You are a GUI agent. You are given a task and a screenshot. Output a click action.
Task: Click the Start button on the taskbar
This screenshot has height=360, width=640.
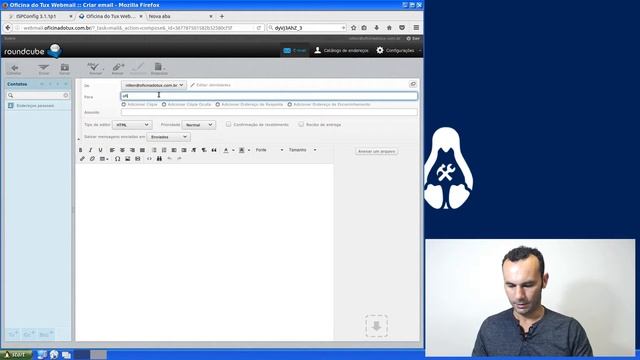pos(16,355)
